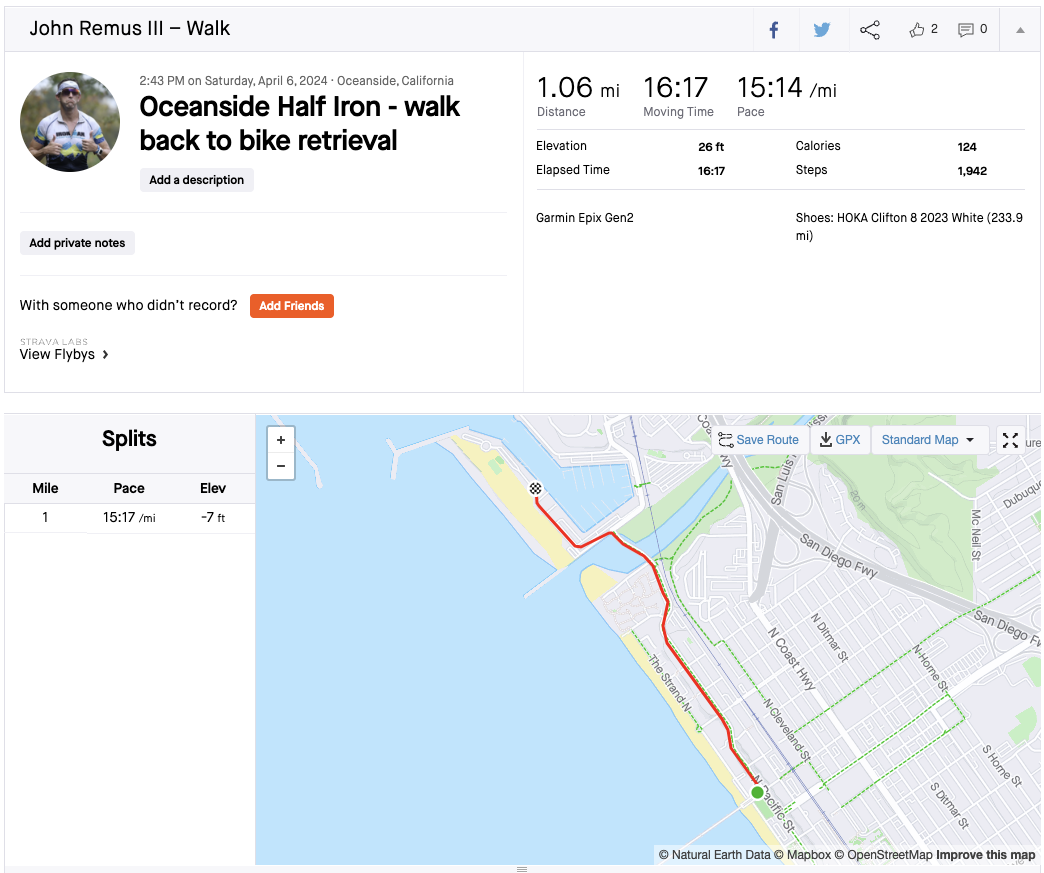Viewport: 1044px width, 873px height.
Task: Give kudos with thumbs-up icon
Action: [x=918, y=30]
